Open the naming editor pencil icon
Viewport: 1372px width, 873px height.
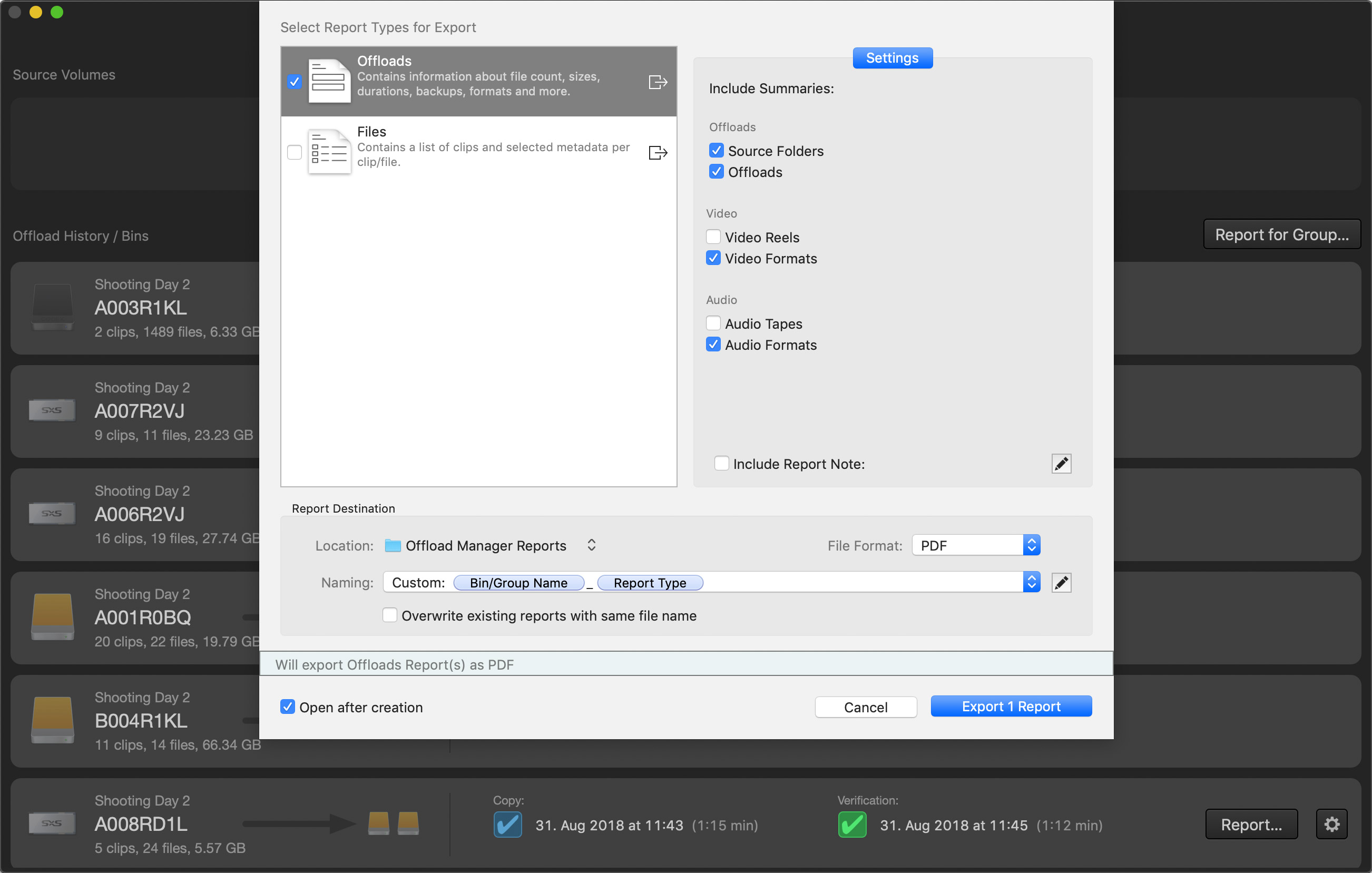click(1061, 582)
